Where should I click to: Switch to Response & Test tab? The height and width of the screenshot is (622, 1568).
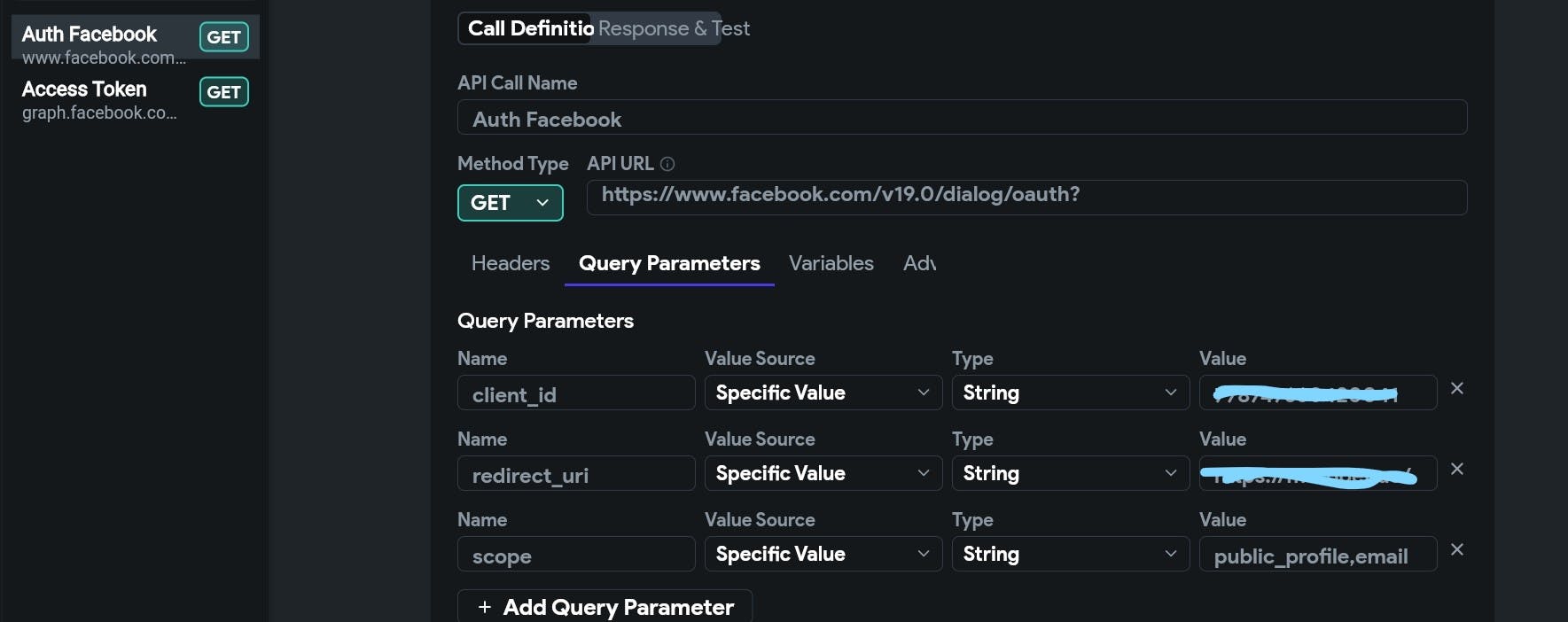pyautogui.click(x=674, y=28)
